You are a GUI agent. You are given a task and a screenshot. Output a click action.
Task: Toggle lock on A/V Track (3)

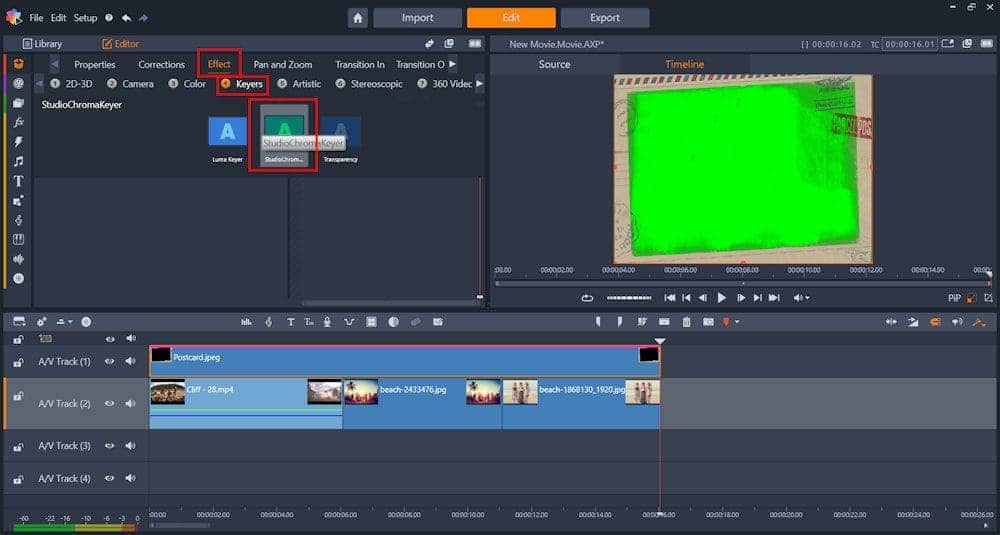18,446
